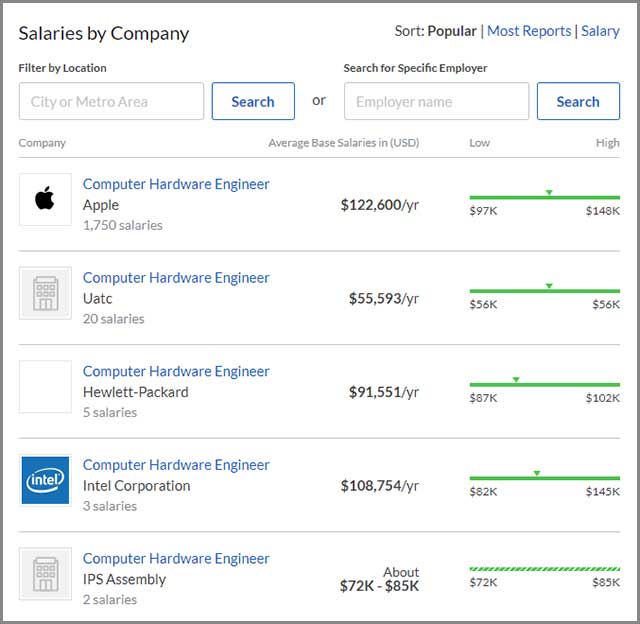Click the Apple company logo icon
The image size is (640, 624).
pyautogui.click(x=45, y=199)
